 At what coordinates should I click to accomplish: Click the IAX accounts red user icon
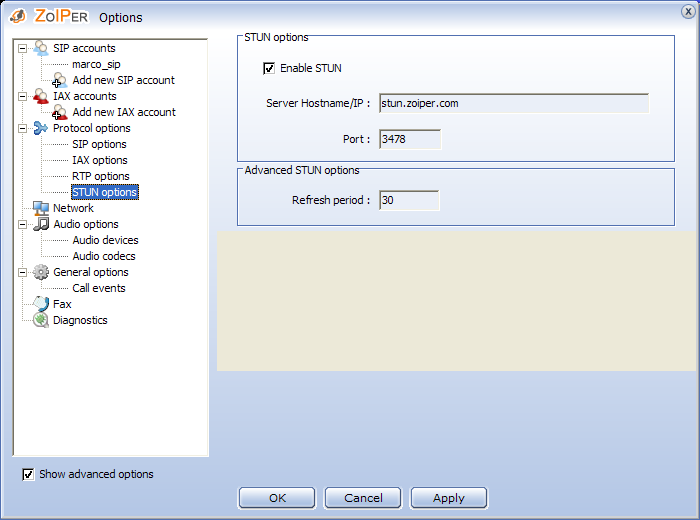pyautogui.click(x=41, y=96)
